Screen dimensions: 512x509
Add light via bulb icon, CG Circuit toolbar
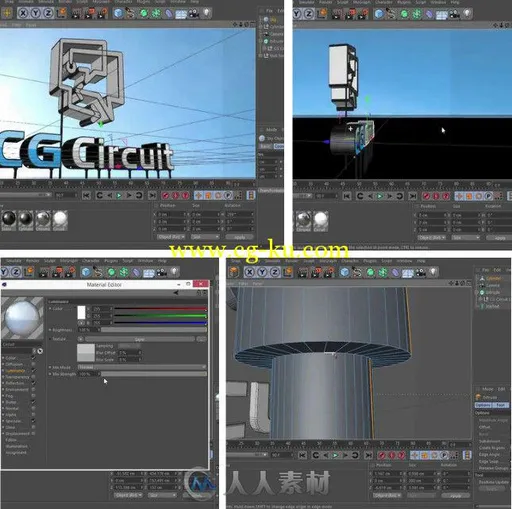coord(207,14)
